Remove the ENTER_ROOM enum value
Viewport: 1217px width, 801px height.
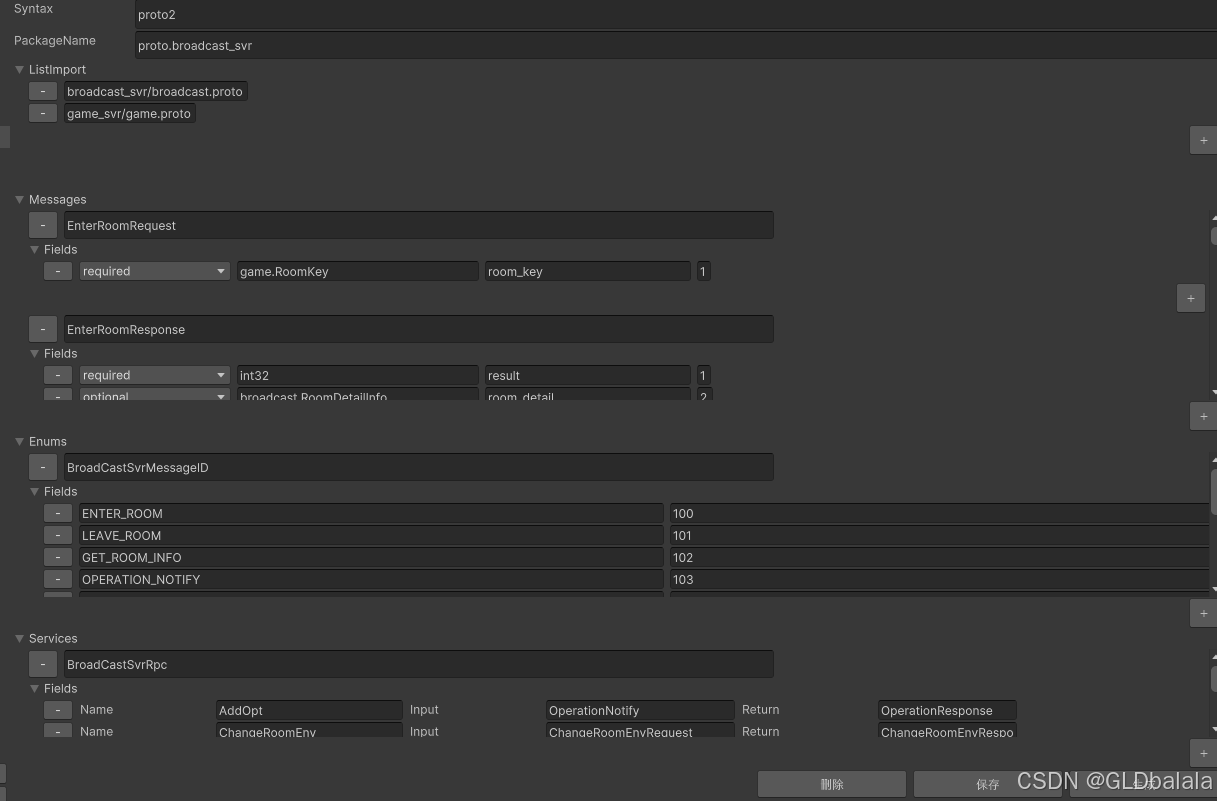(x=58, y=513)
